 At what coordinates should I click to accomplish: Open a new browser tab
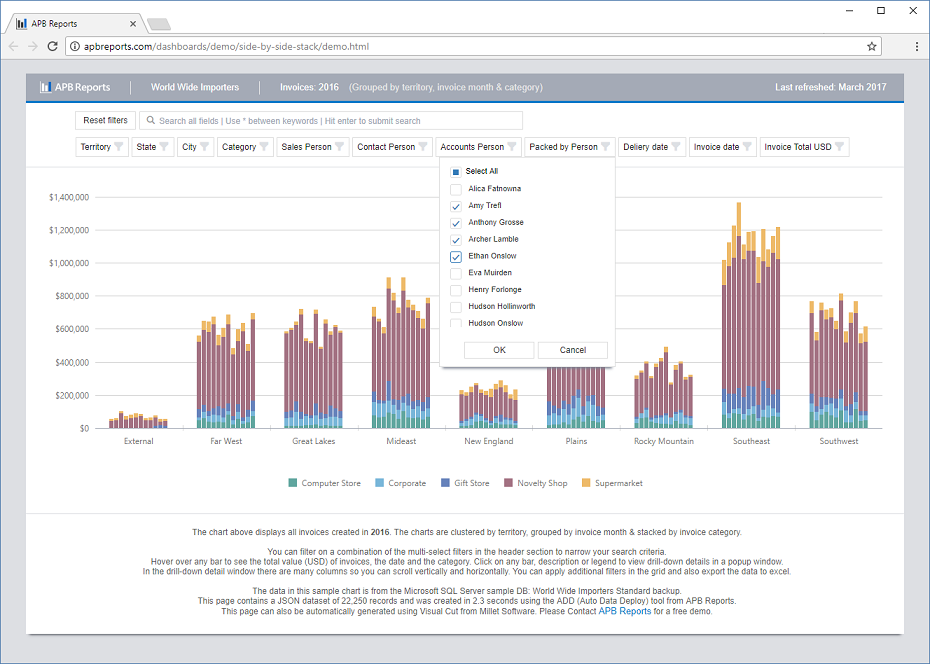(x=159, y=24)
